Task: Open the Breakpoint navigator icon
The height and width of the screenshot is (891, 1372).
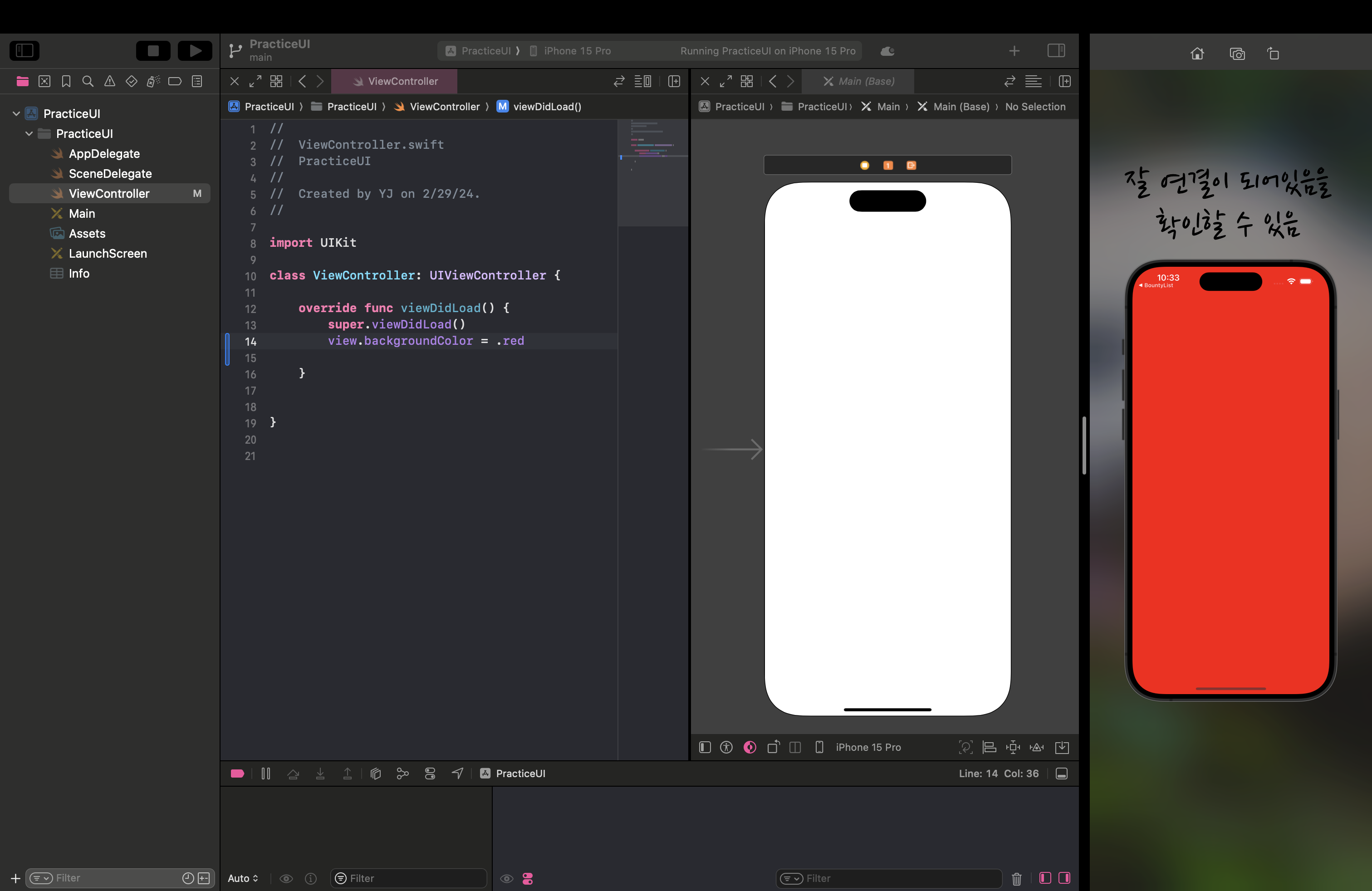Action: 175,81
